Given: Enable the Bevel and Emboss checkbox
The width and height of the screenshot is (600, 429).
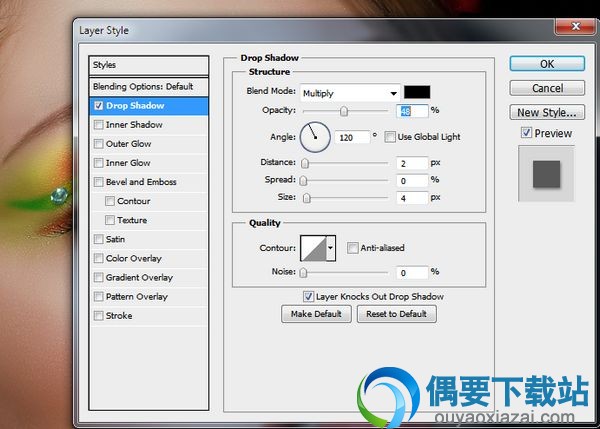Looking at the screenshot, I should (99, 182).
